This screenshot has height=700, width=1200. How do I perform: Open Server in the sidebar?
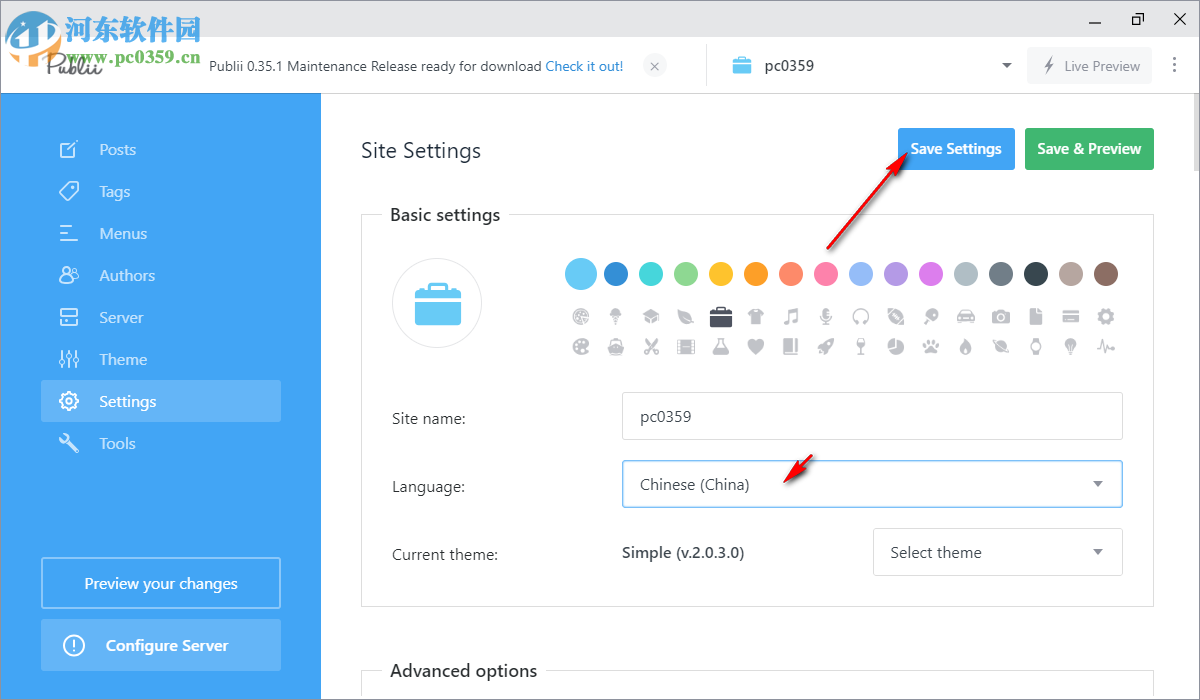coord(161,317)
